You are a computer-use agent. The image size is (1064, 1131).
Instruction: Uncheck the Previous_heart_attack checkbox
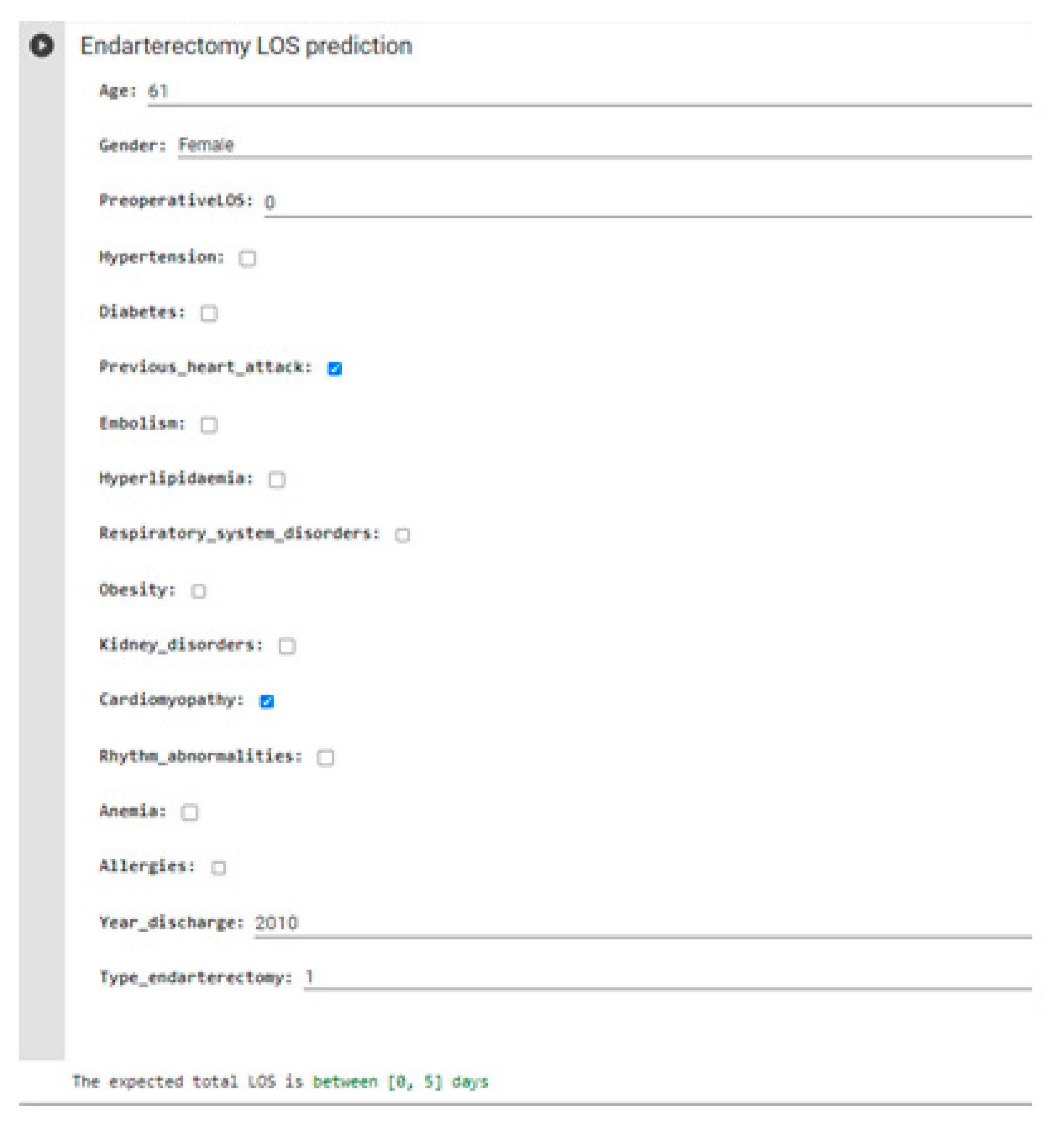[334, 369]
